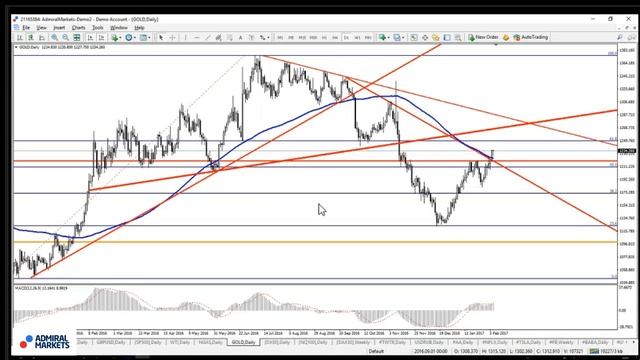Open the templates dropdown
The width and height of the screenshot is (640, 360).
tap(145, 38)
